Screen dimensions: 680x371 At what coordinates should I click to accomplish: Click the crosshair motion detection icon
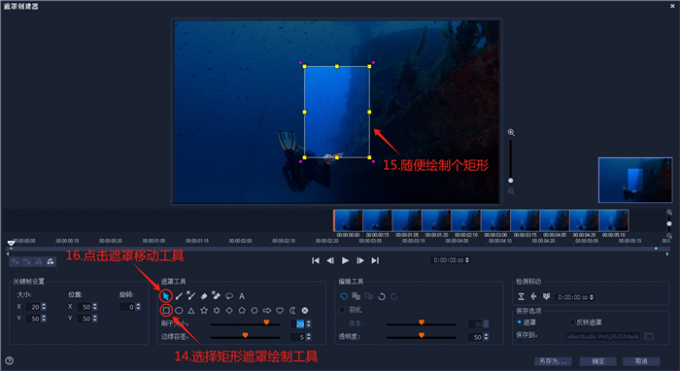[x=533, y=296]
